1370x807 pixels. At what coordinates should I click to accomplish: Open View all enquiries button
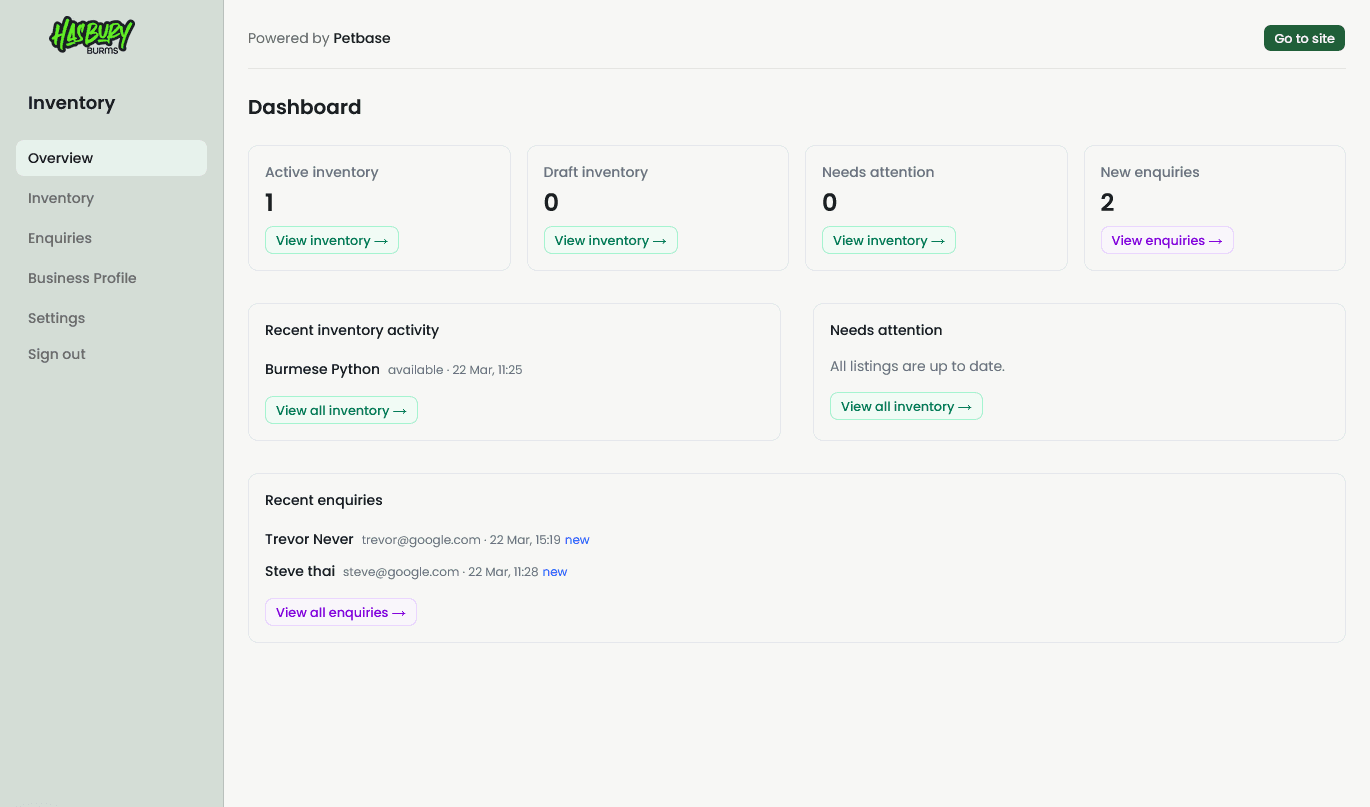(340, 612)
